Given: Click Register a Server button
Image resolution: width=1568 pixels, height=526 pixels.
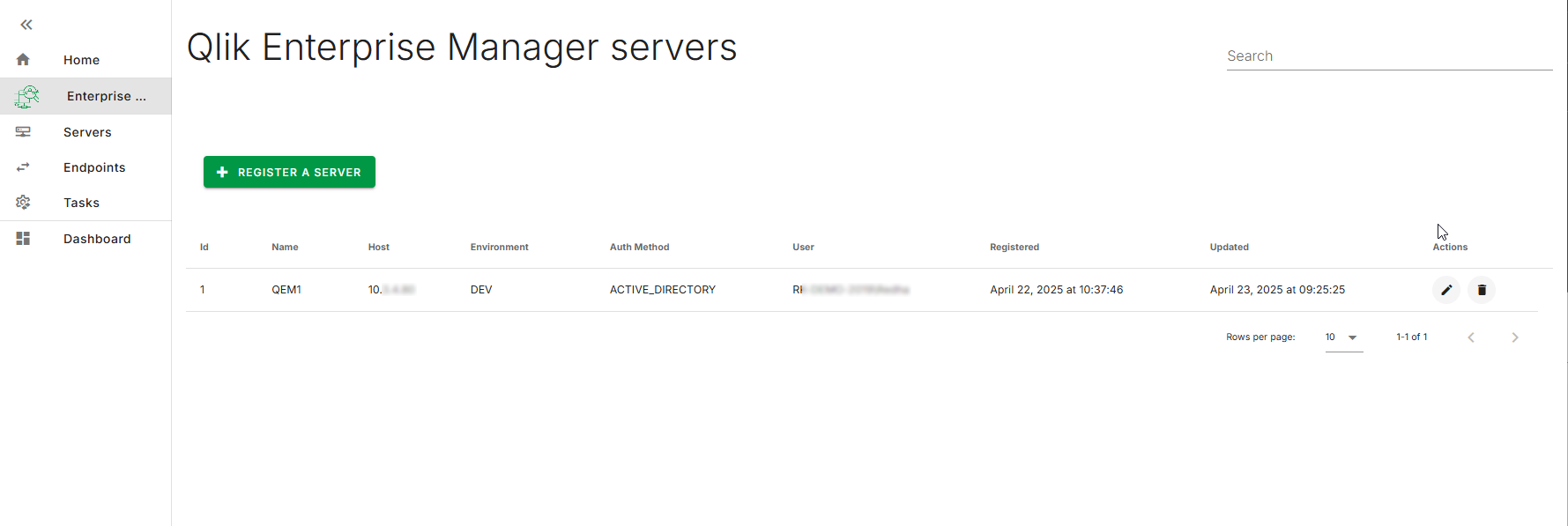Looking at the screenshot, I should (289, 172).
